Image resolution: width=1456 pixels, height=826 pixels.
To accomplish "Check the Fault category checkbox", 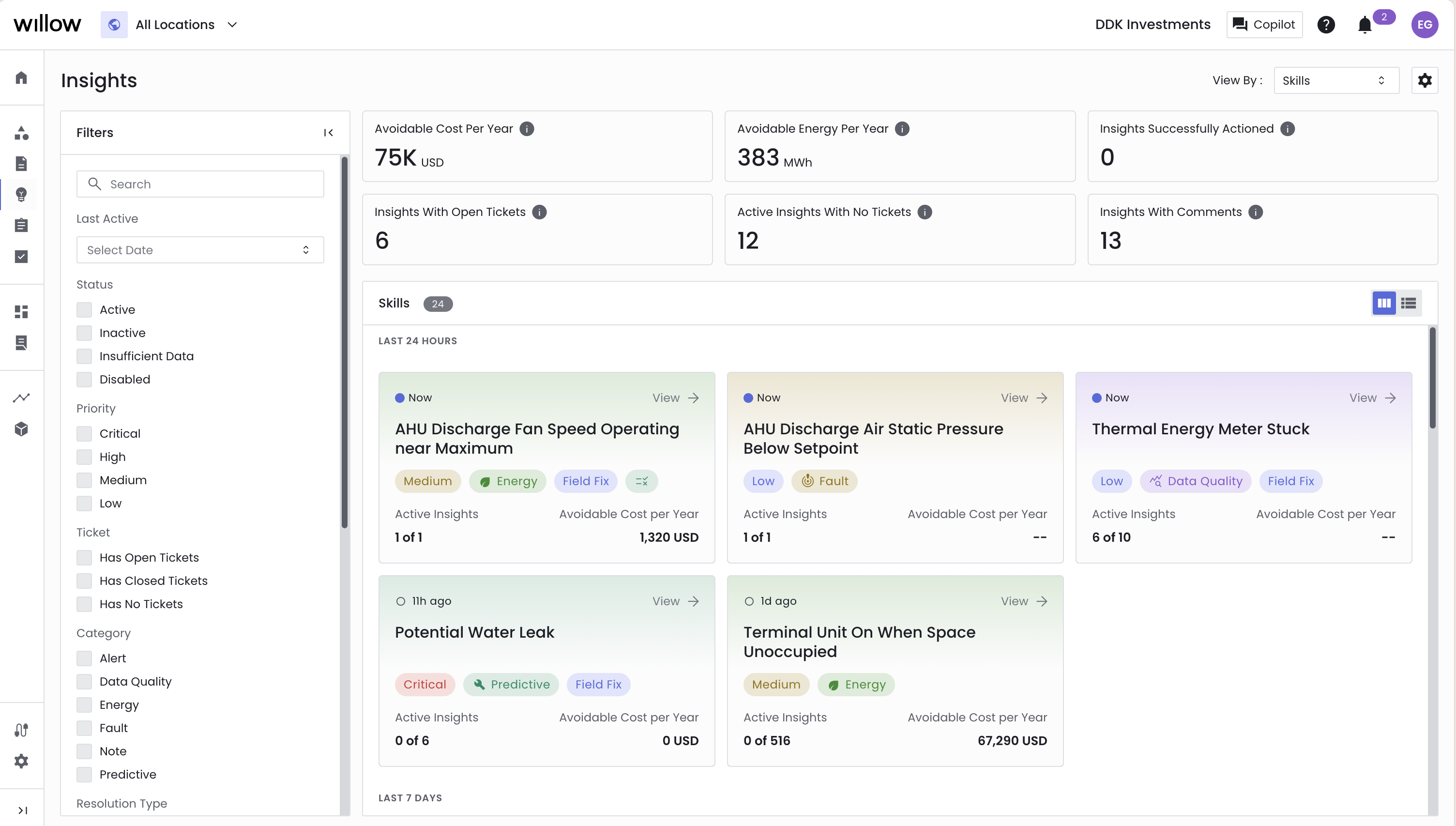I will pyautogui.click(x=84, y=728).
